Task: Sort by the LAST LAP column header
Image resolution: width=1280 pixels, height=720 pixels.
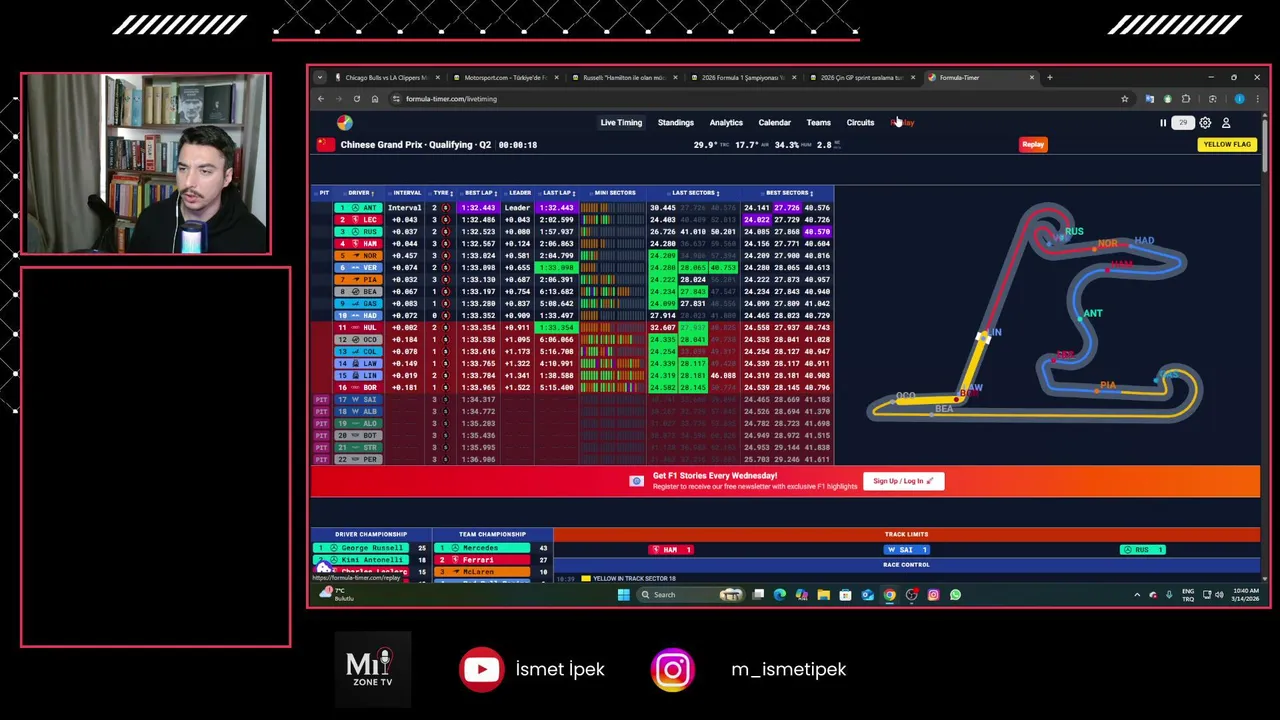Action: click(558, 193)
